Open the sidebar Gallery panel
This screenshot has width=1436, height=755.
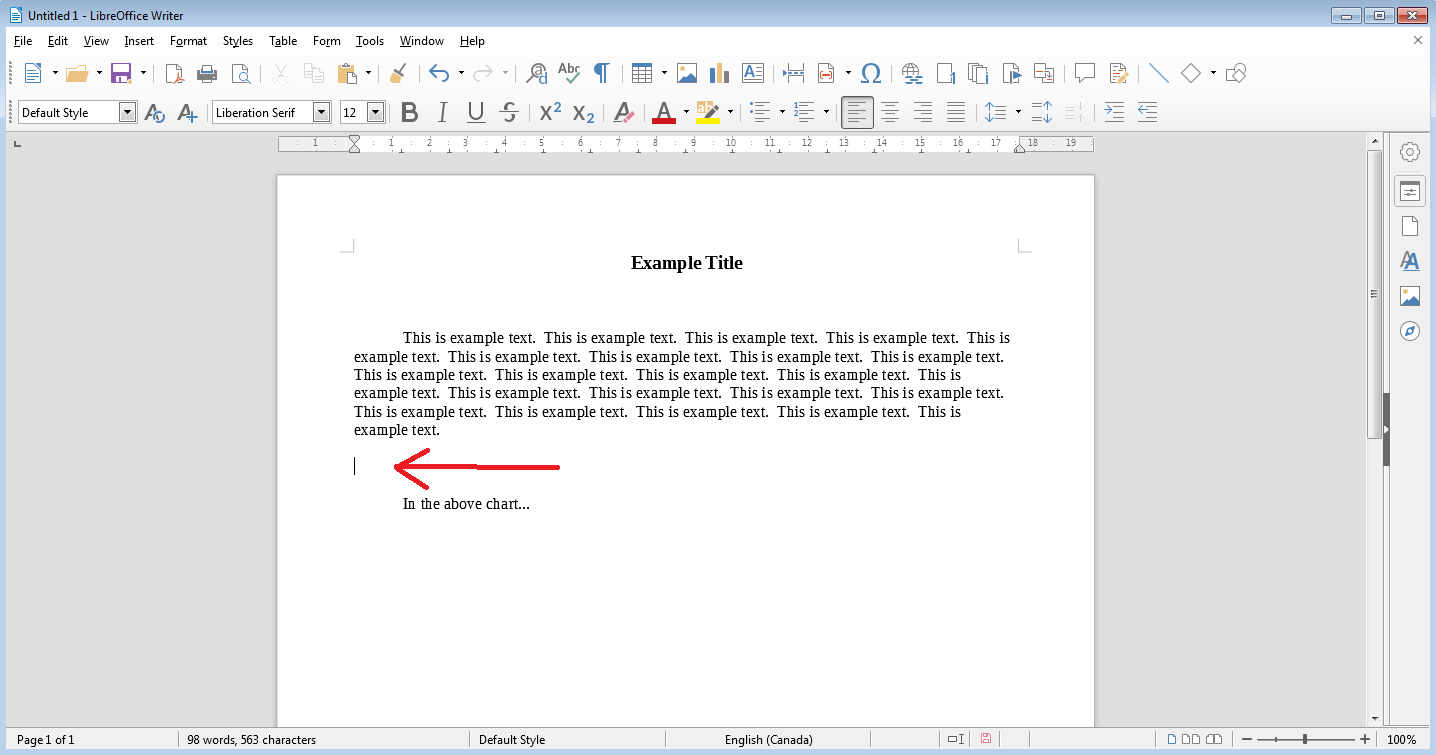pos(1410,296)
